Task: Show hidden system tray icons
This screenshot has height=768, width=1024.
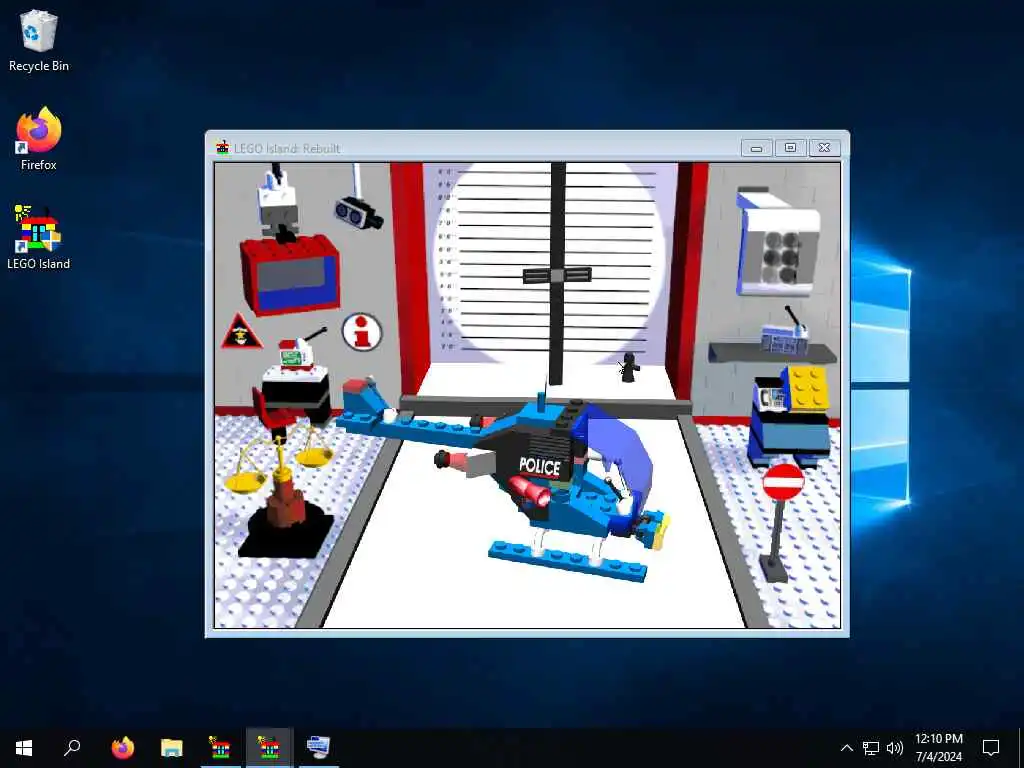Action: click(846, 748)
